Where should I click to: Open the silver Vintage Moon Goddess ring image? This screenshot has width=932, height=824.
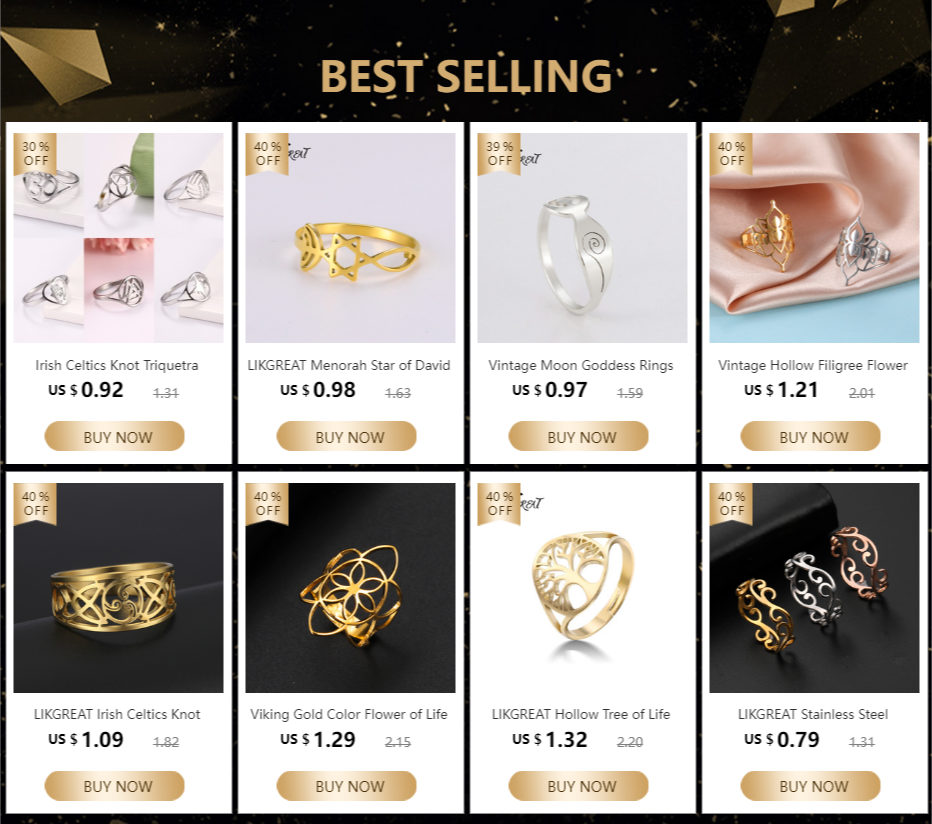point(582,238)
